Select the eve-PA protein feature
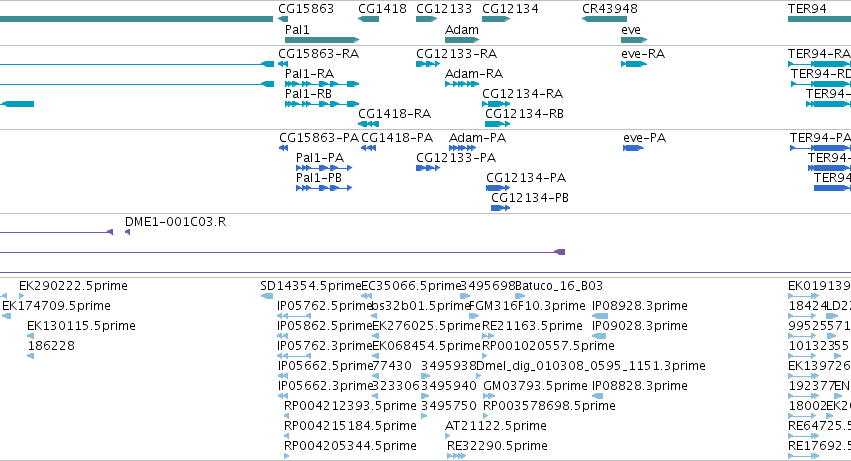This screenshot has height=461, width=851. point(633,148)
